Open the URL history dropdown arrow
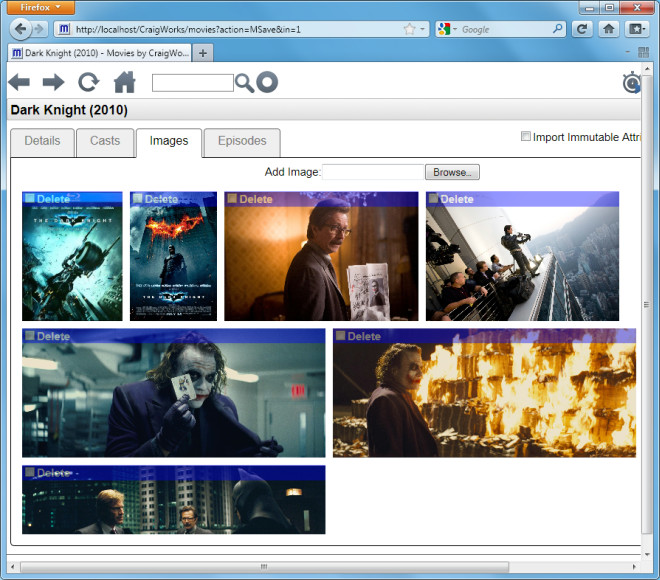 (x=422, y=29)
